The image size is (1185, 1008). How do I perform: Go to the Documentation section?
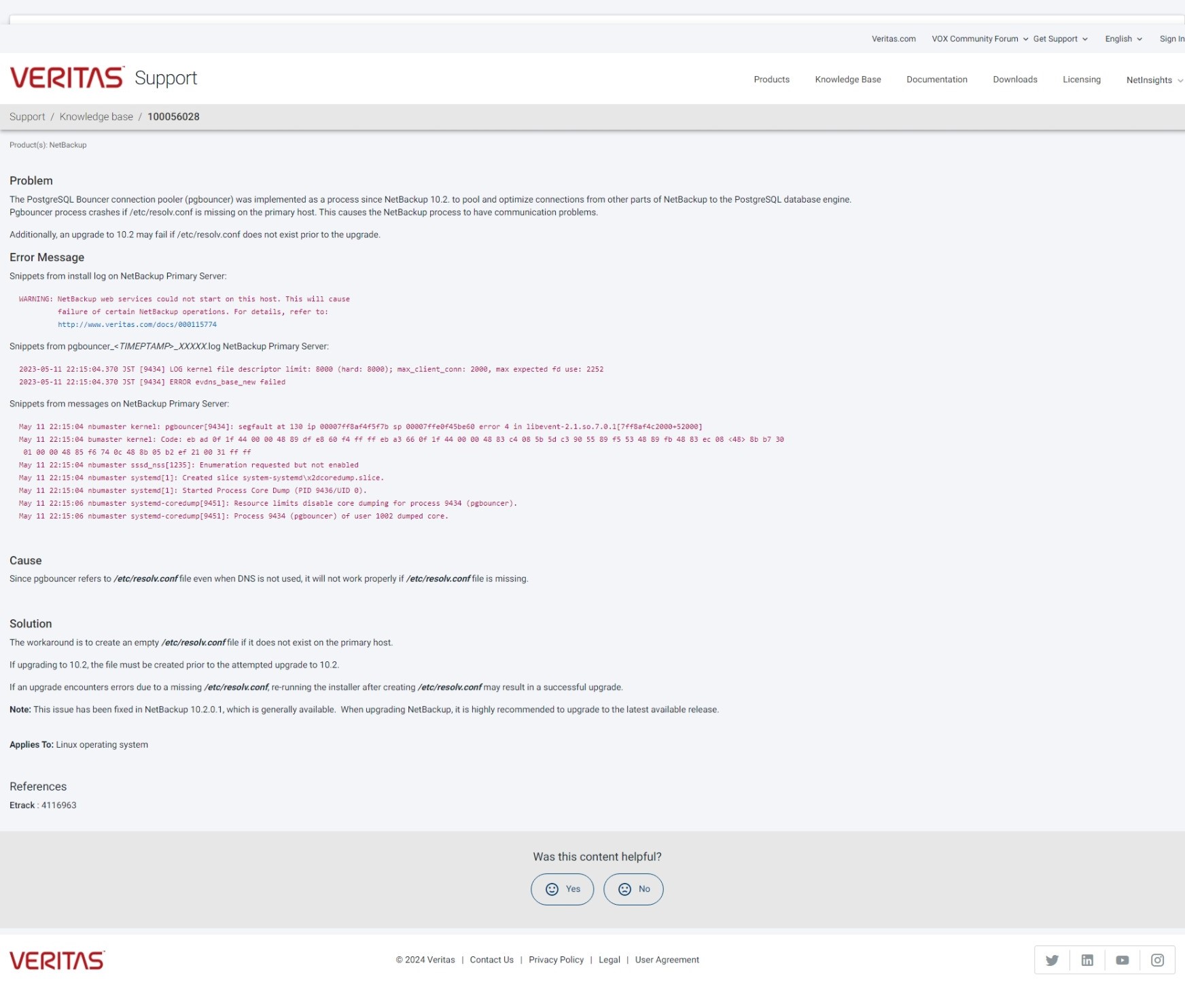[936, 80]
